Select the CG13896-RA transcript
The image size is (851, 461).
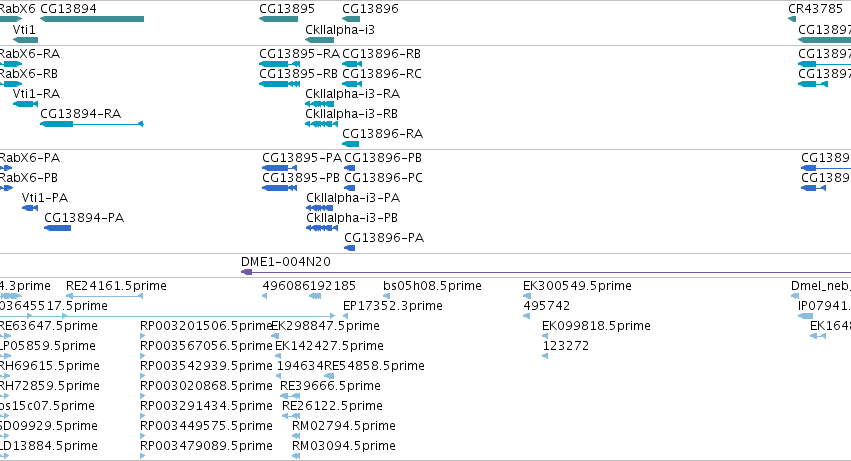[x=351, y=144]
